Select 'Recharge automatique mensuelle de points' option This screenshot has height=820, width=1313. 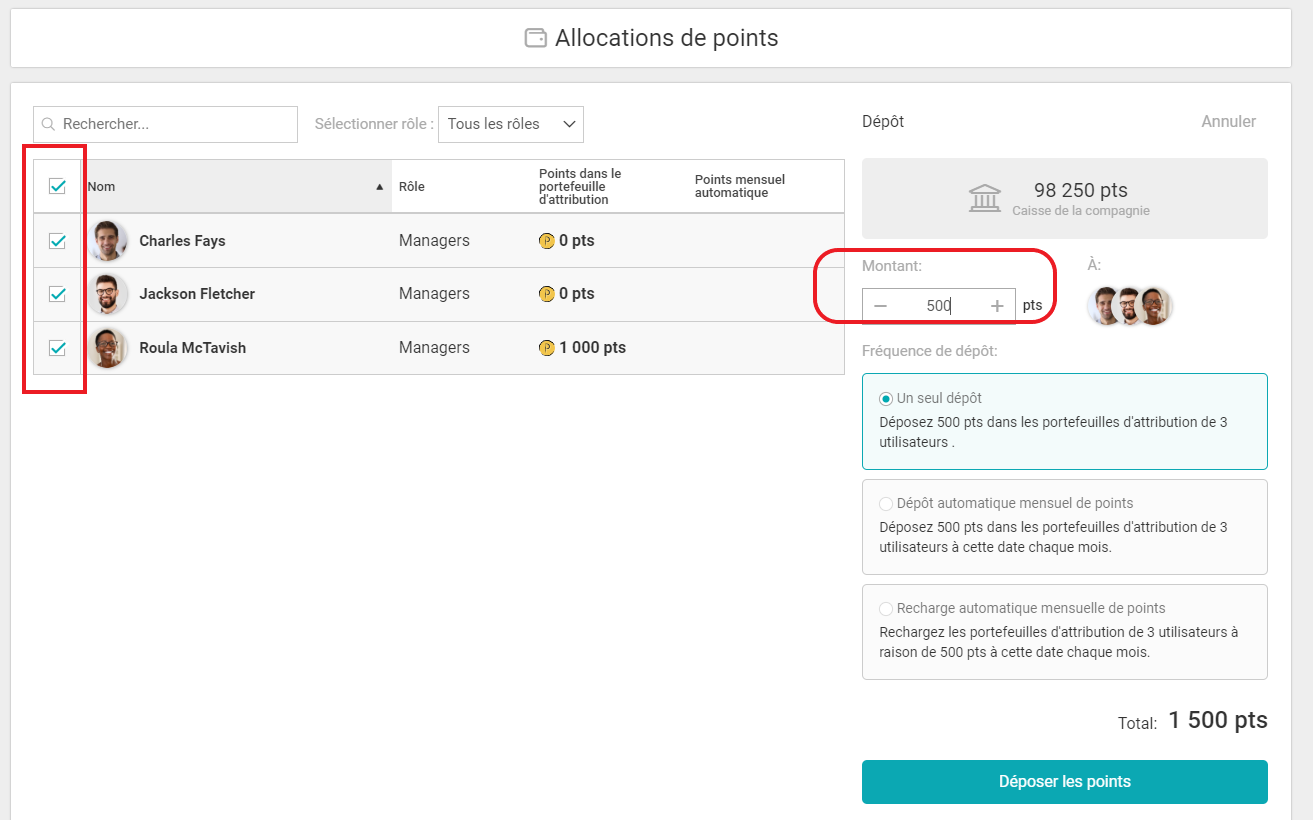(x=886, y=609)
